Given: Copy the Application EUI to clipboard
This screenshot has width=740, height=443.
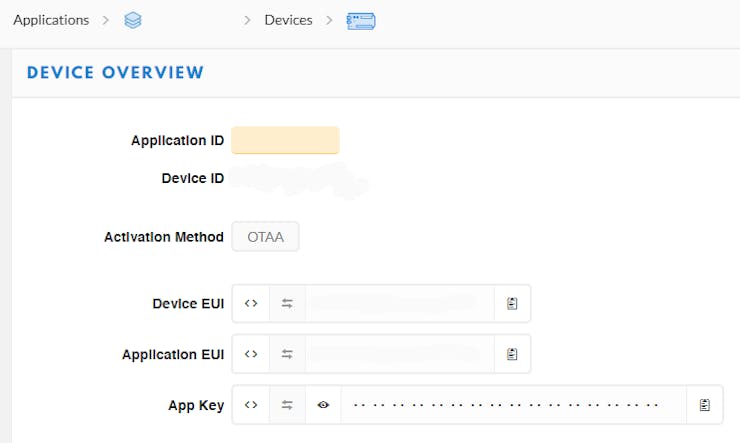Looking at the screenshot, I should coord(512,354).
